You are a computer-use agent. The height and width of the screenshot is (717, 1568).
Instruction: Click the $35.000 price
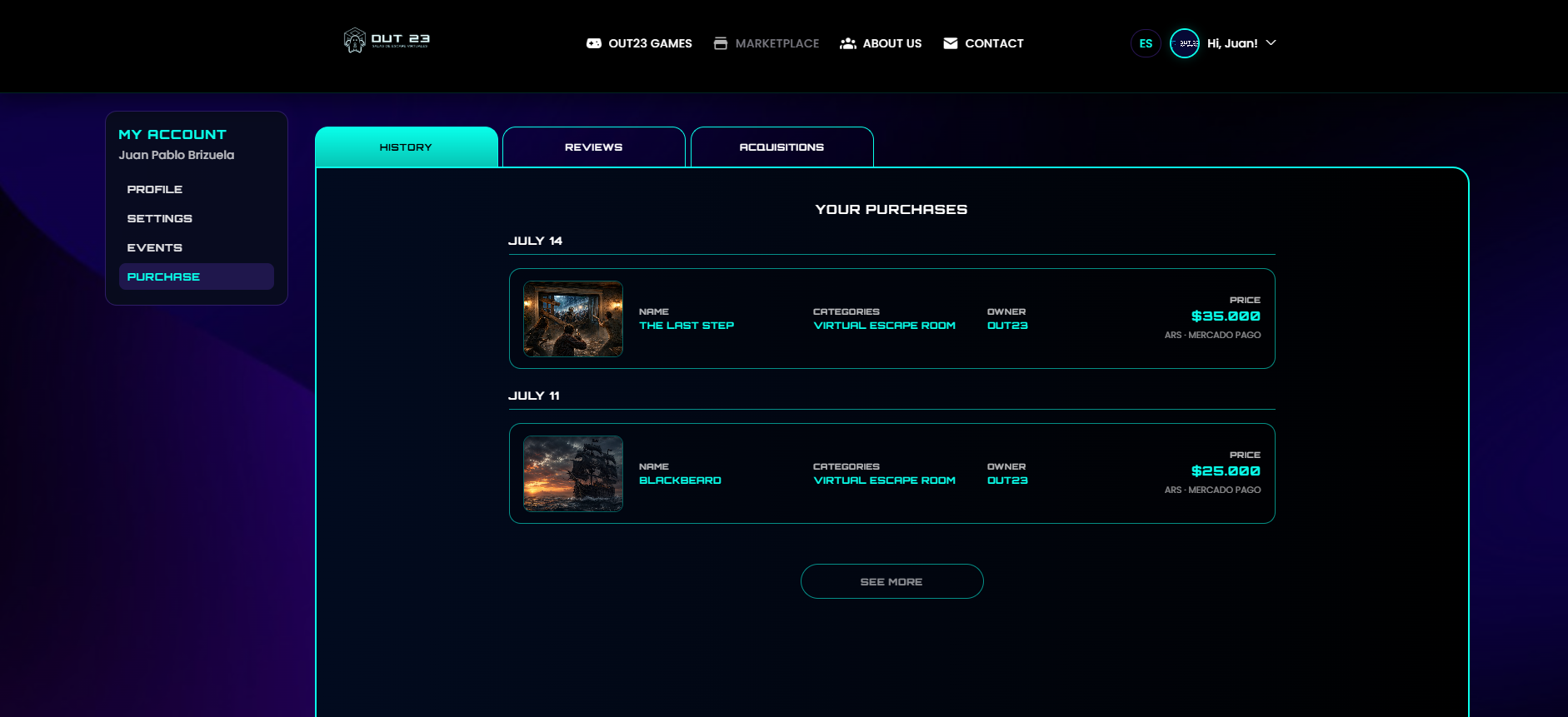1226,316
